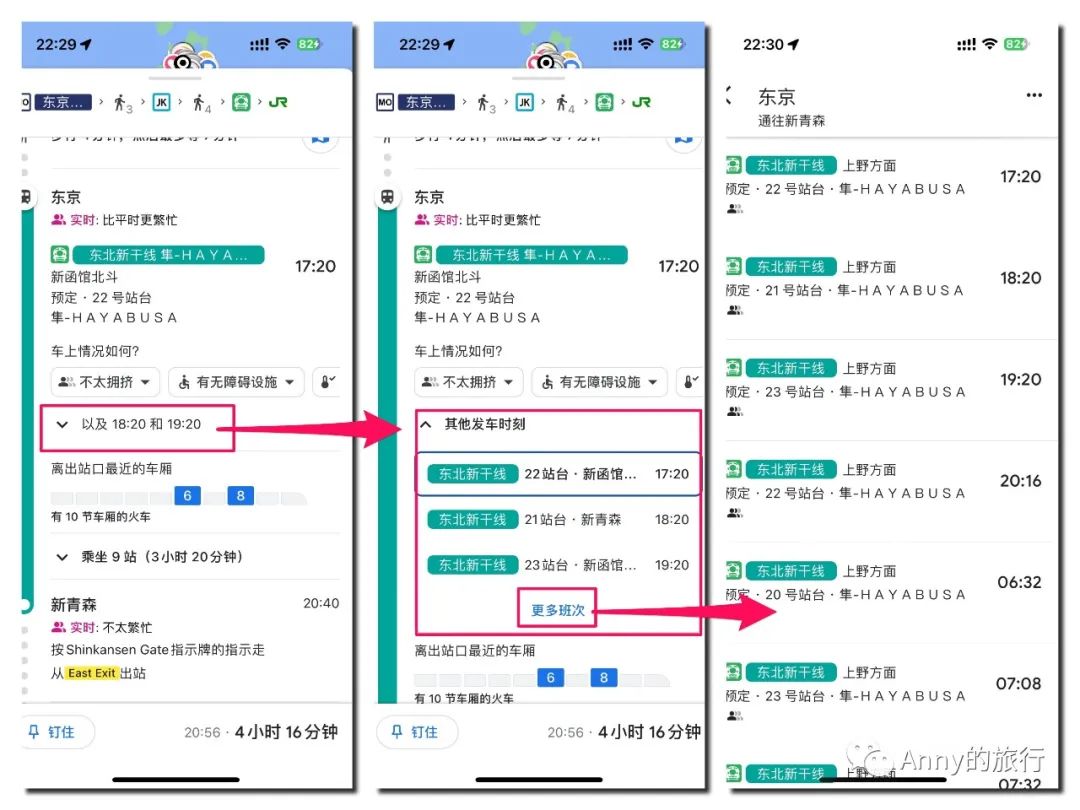Tap the JK line icon in middle phone
The image size is (1080, 810).
coord(524,103)
